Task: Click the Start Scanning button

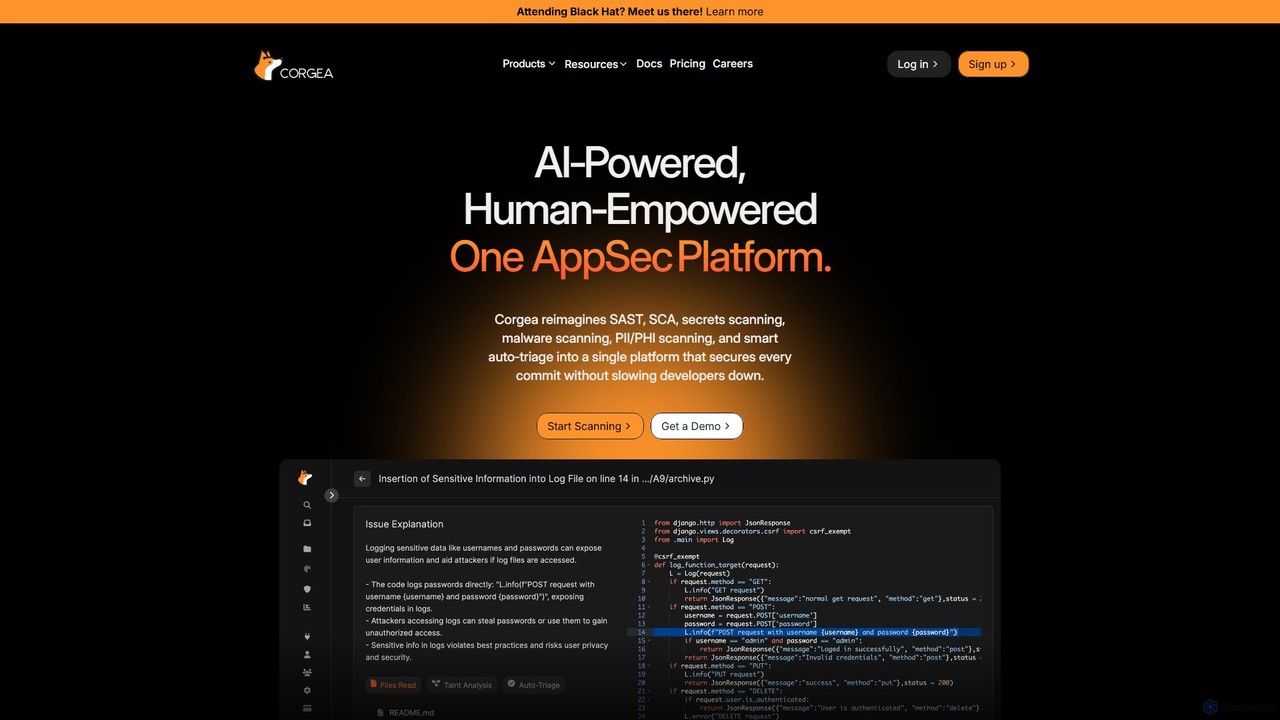Action: tap(590, 426)
